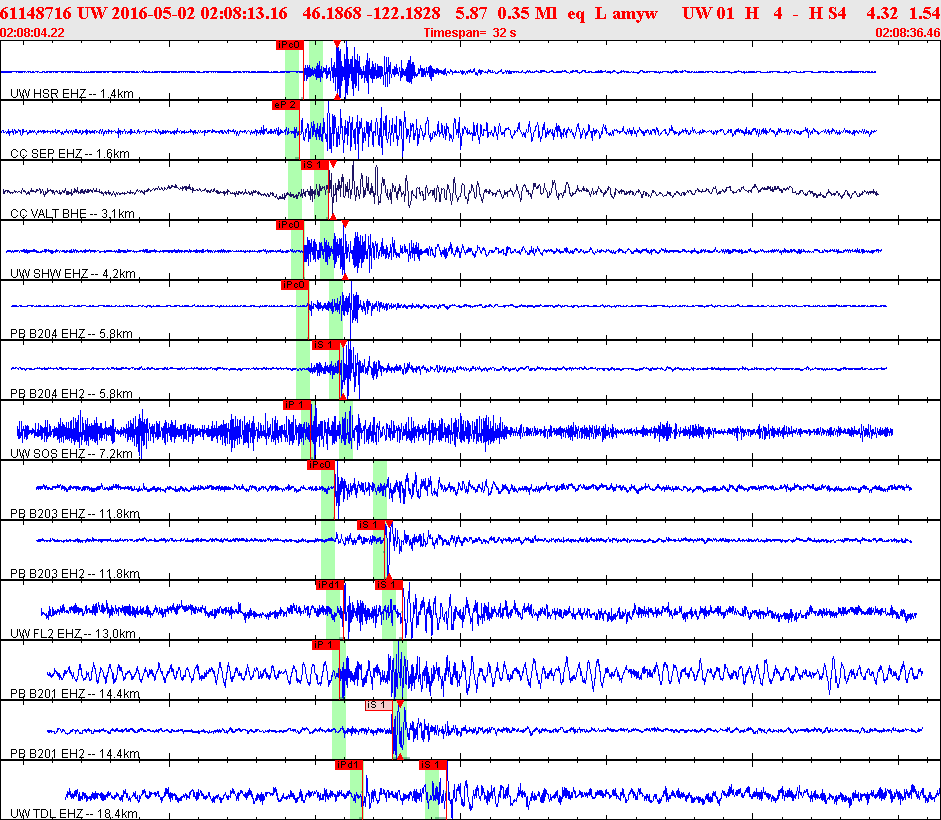Select the iP 1 pick flag on PB B201 EHZ trace
The height and width of the screenshot is (820, 941).
(x=325, y=645)
